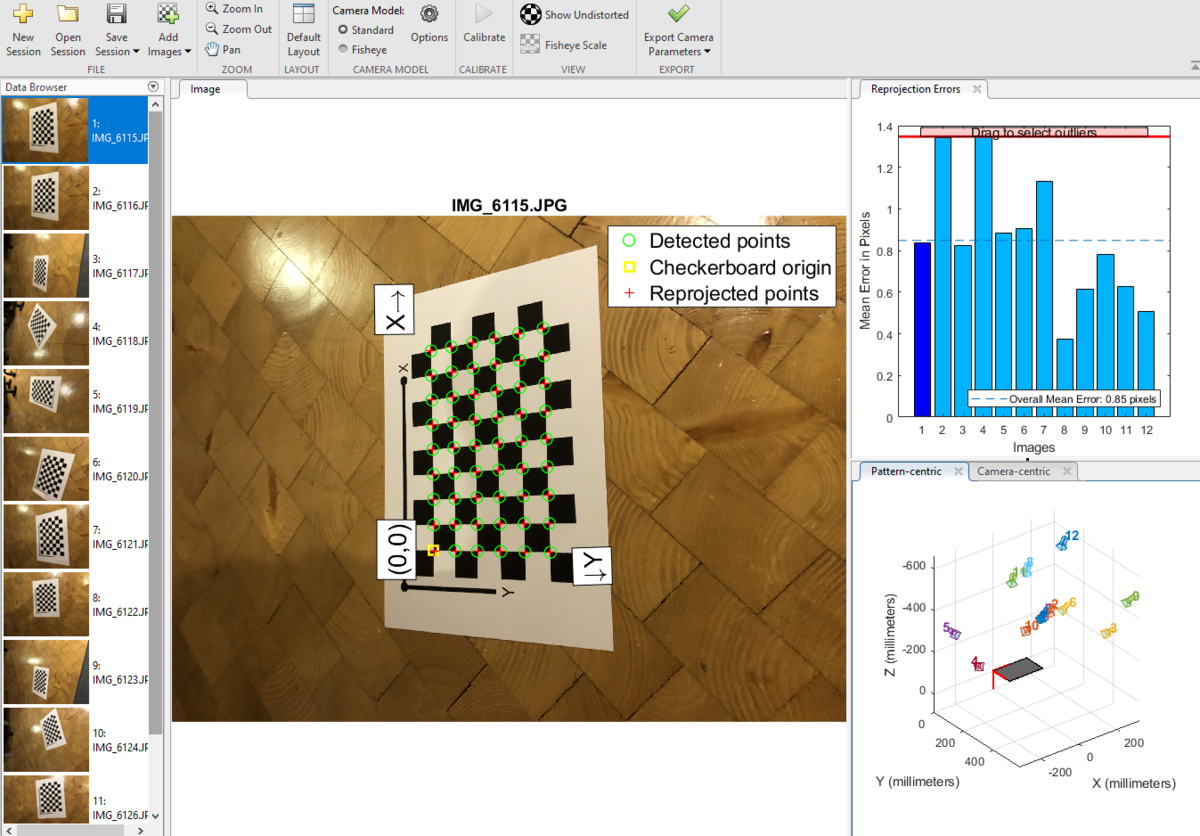Viewport: 1200px width, 836px height.
Task: Click the Zoom Out tool
Action: click(238, 29)
